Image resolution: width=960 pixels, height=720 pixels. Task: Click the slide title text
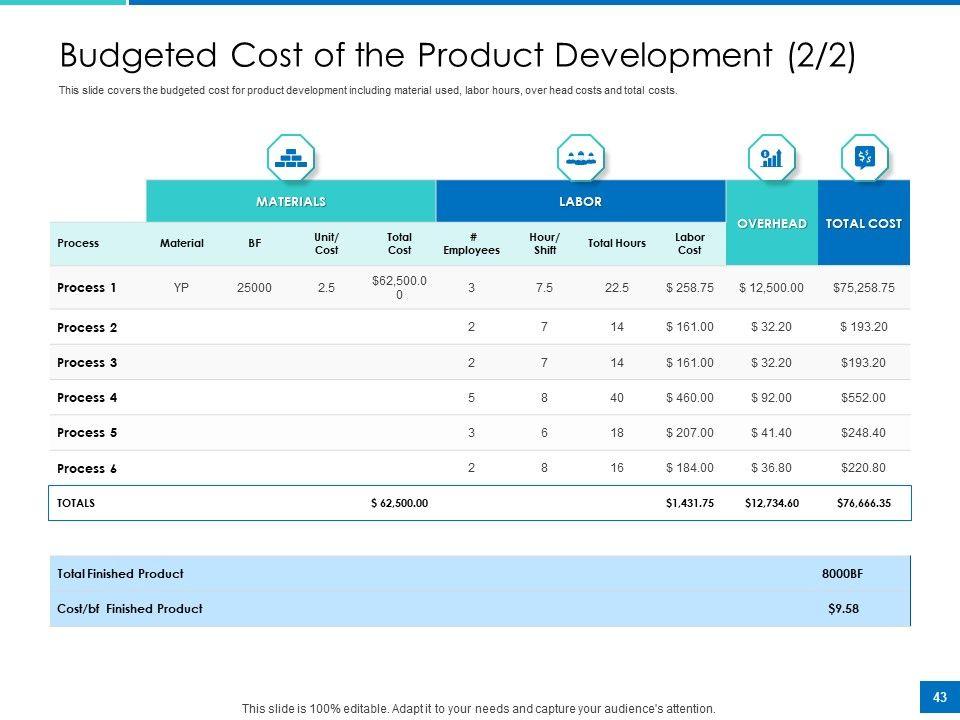(x=457, y=54)
